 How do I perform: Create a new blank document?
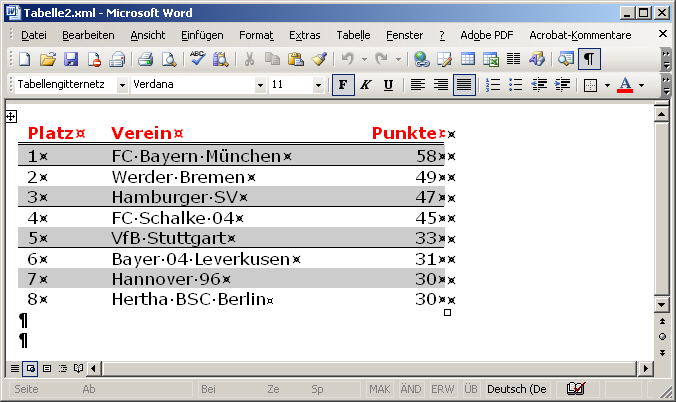[x=25, y=59]
